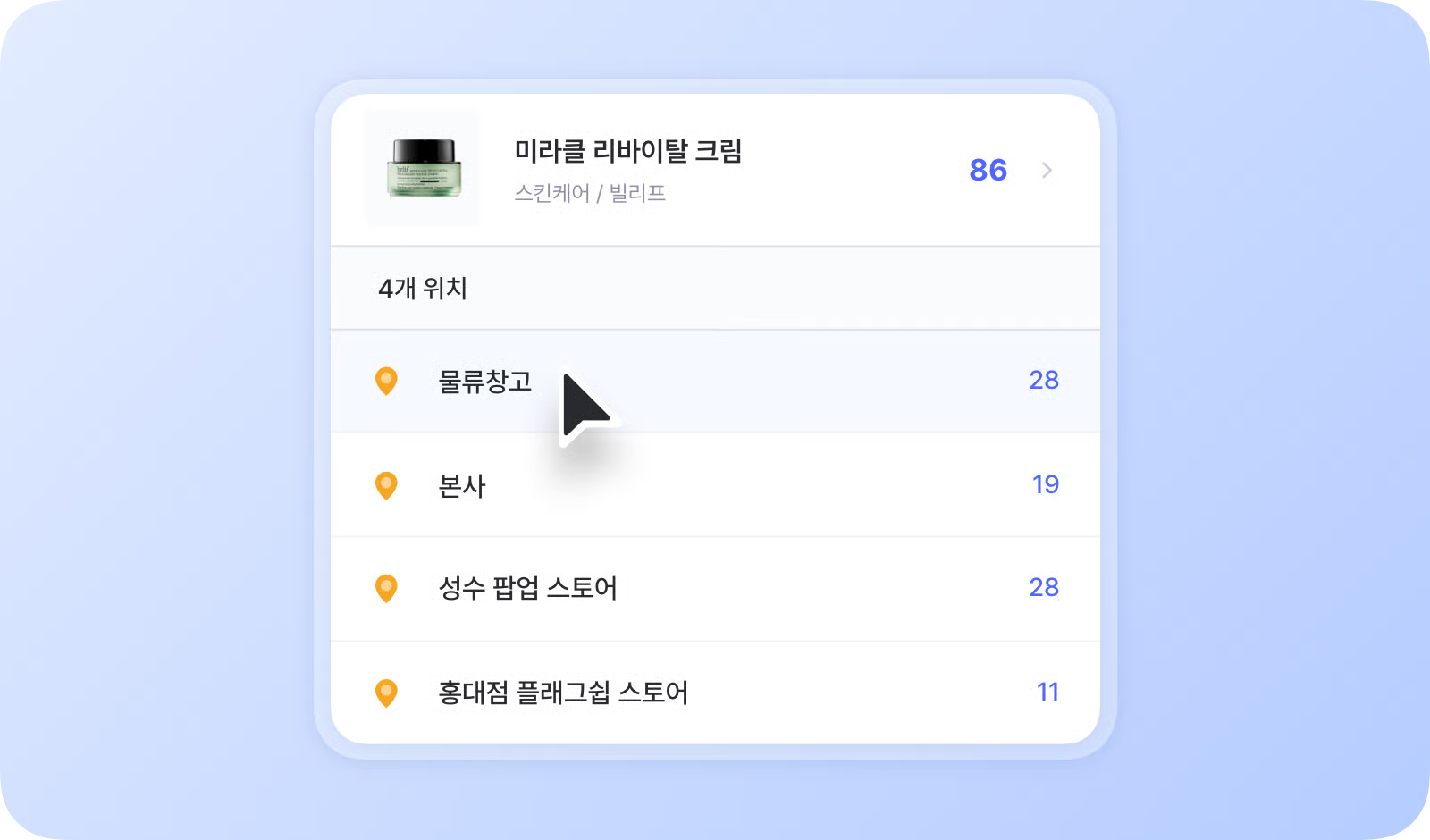Click the total stock count 86
The image size is (1430, 840).
click(988, 170)
